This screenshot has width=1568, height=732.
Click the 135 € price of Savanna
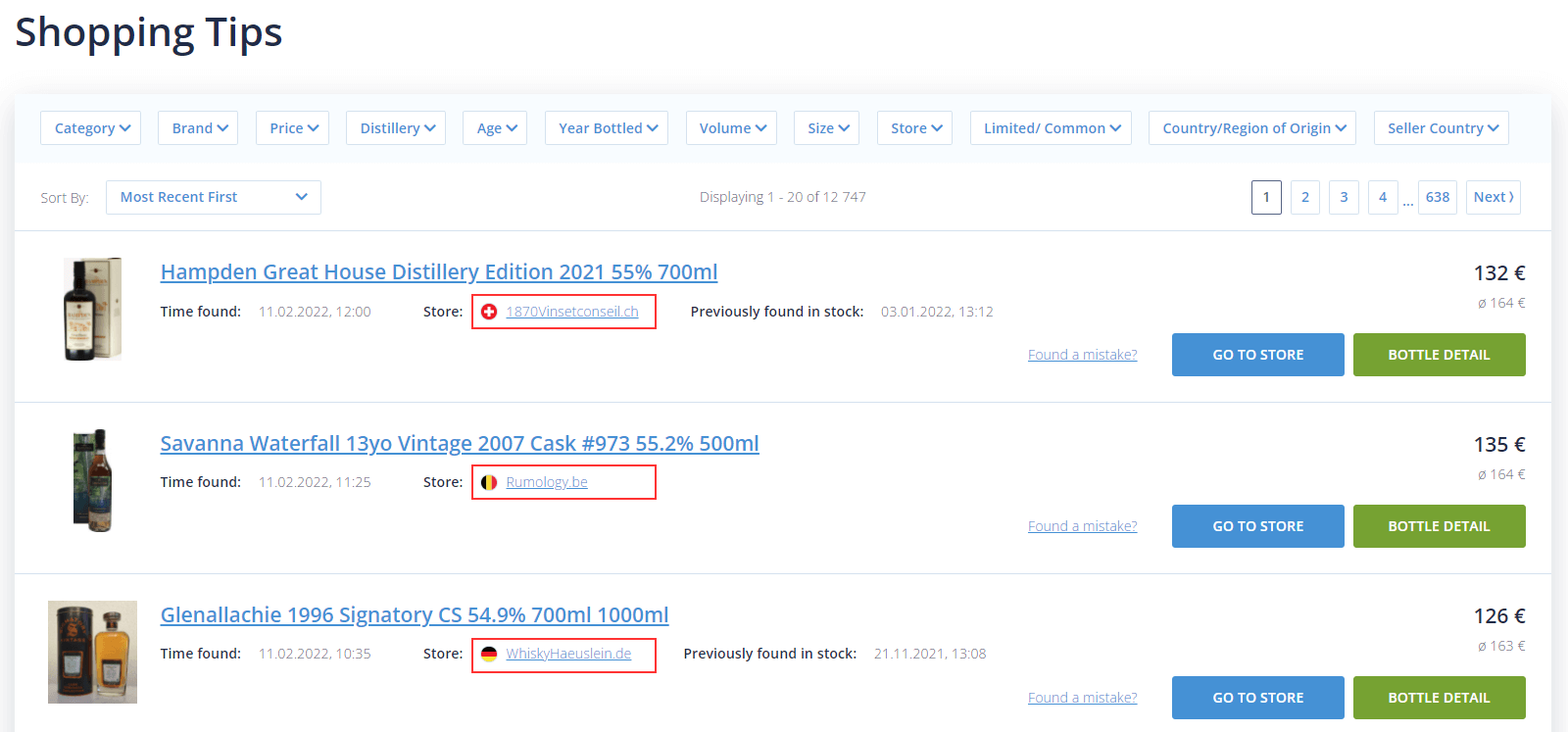pyautogui.click(x=1499, y=445)
